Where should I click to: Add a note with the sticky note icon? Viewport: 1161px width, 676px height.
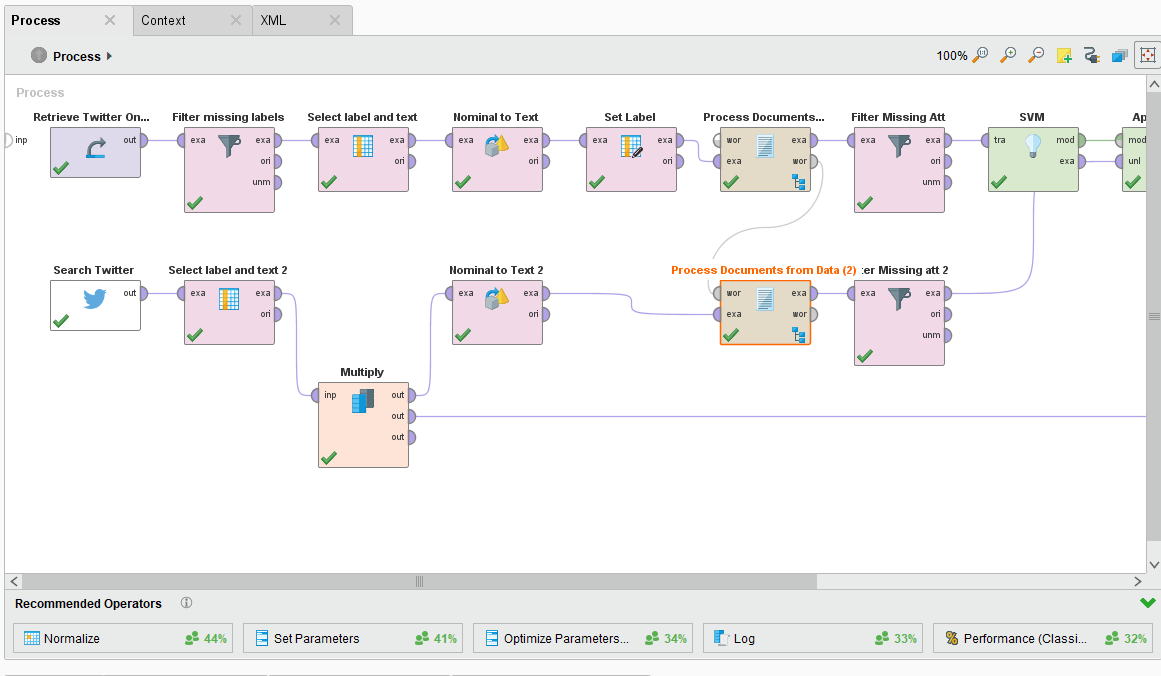coord(1064,56)
